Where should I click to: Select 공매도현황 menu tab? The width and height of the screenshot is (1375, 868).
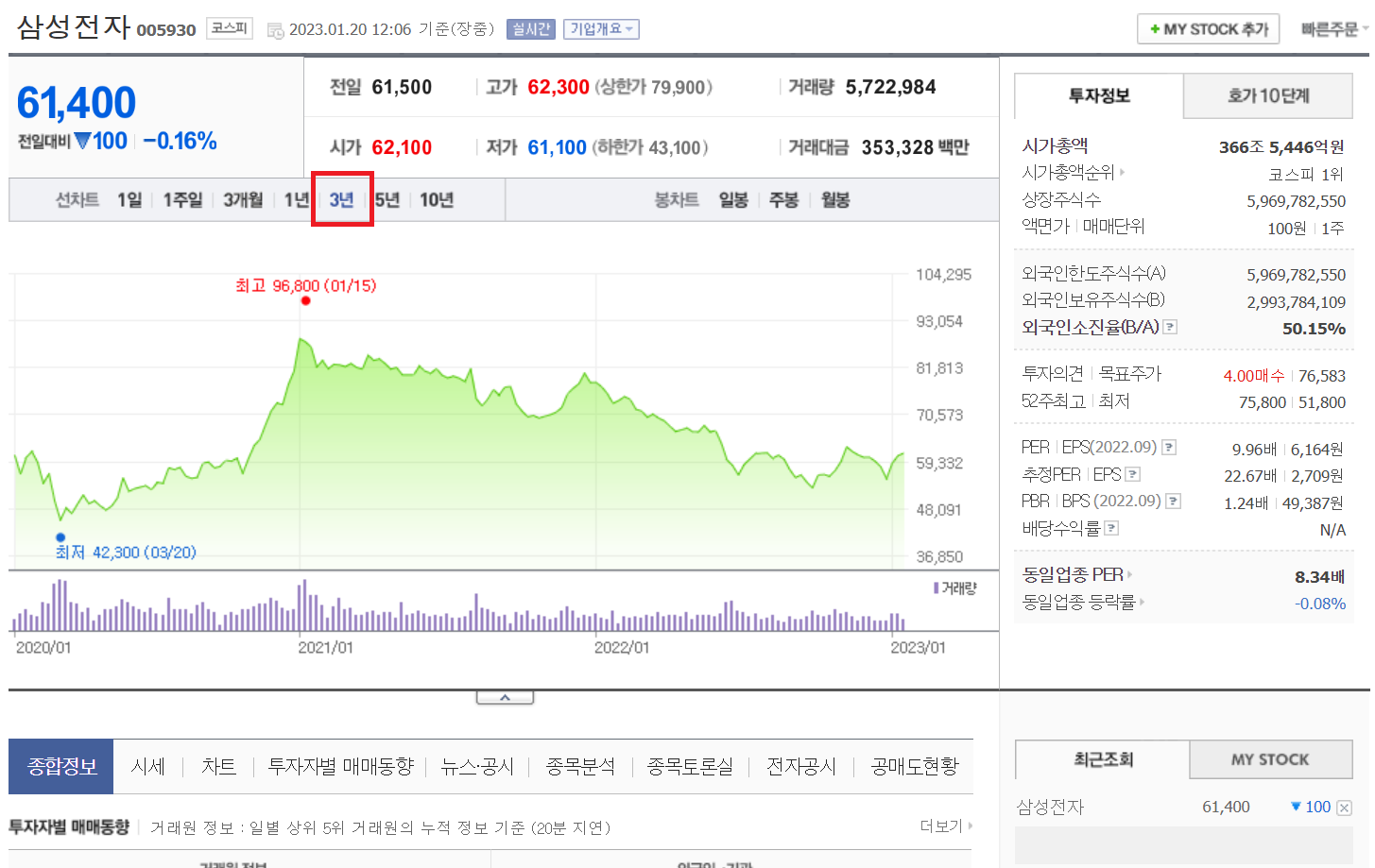coord(915,766)
